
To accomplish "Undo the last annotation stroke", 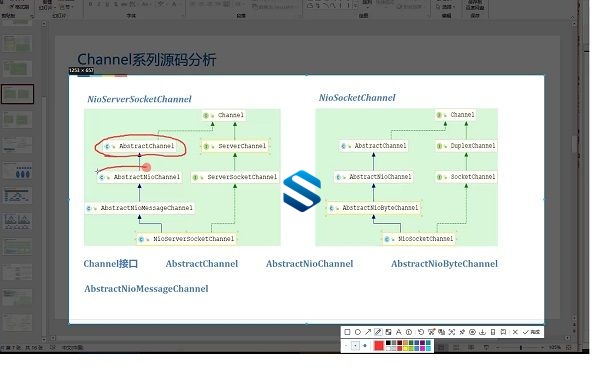I will (421, 332).
